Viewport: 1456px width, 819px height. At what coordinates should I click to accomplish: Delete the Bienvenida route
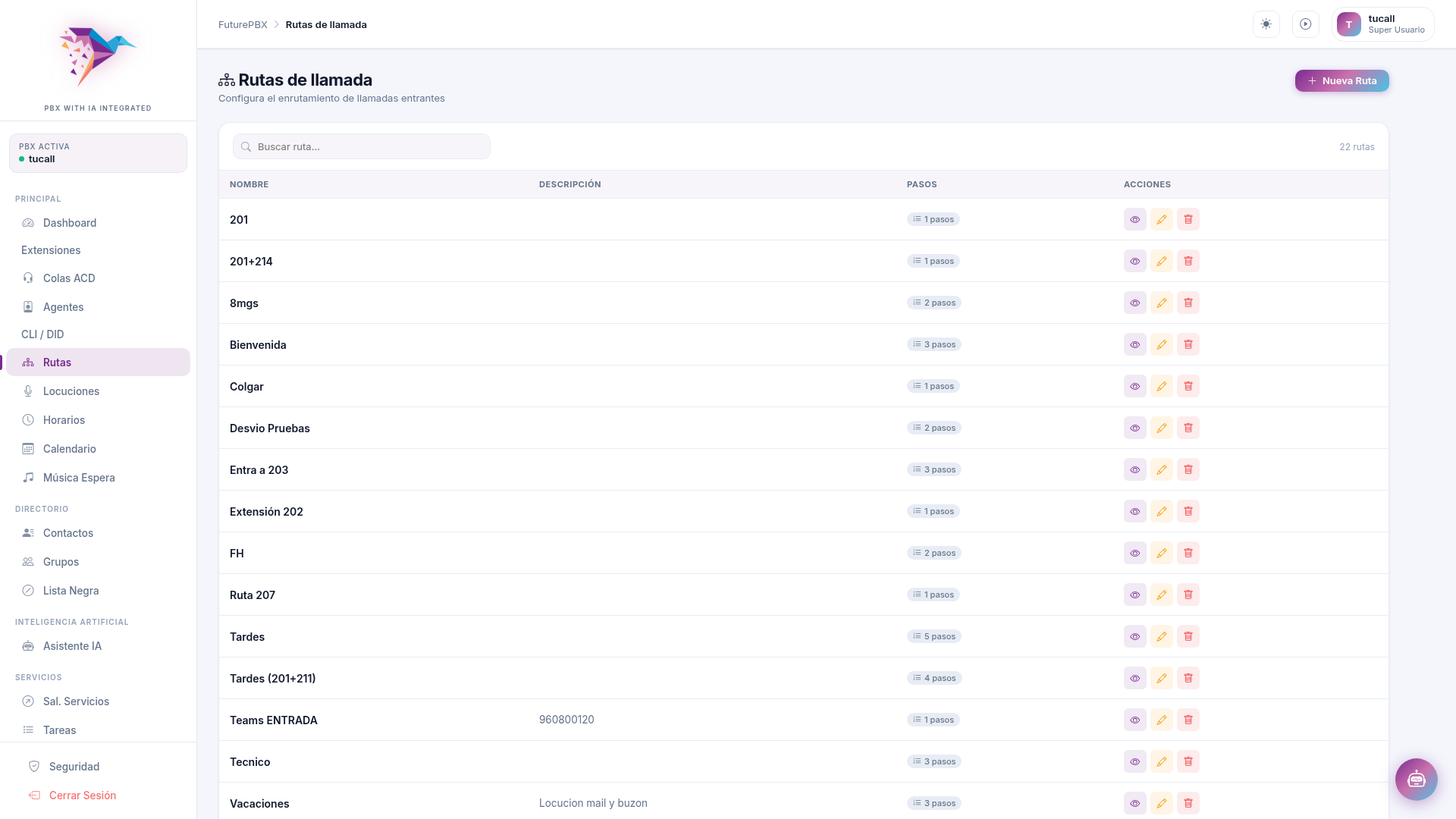1188,344
